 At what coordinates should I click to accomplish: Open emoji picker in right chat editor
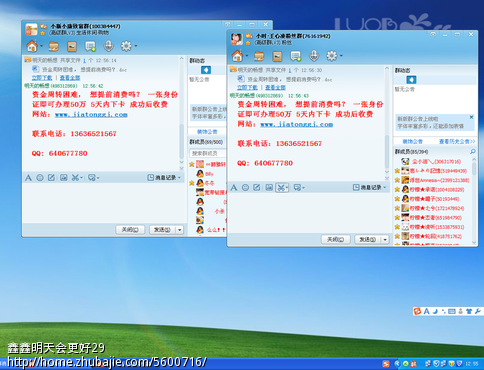pyautogui.click(x=245, y=188)
